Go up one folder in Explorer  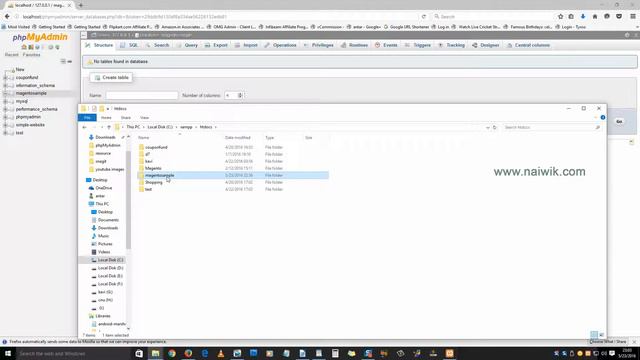click(109, 127)
